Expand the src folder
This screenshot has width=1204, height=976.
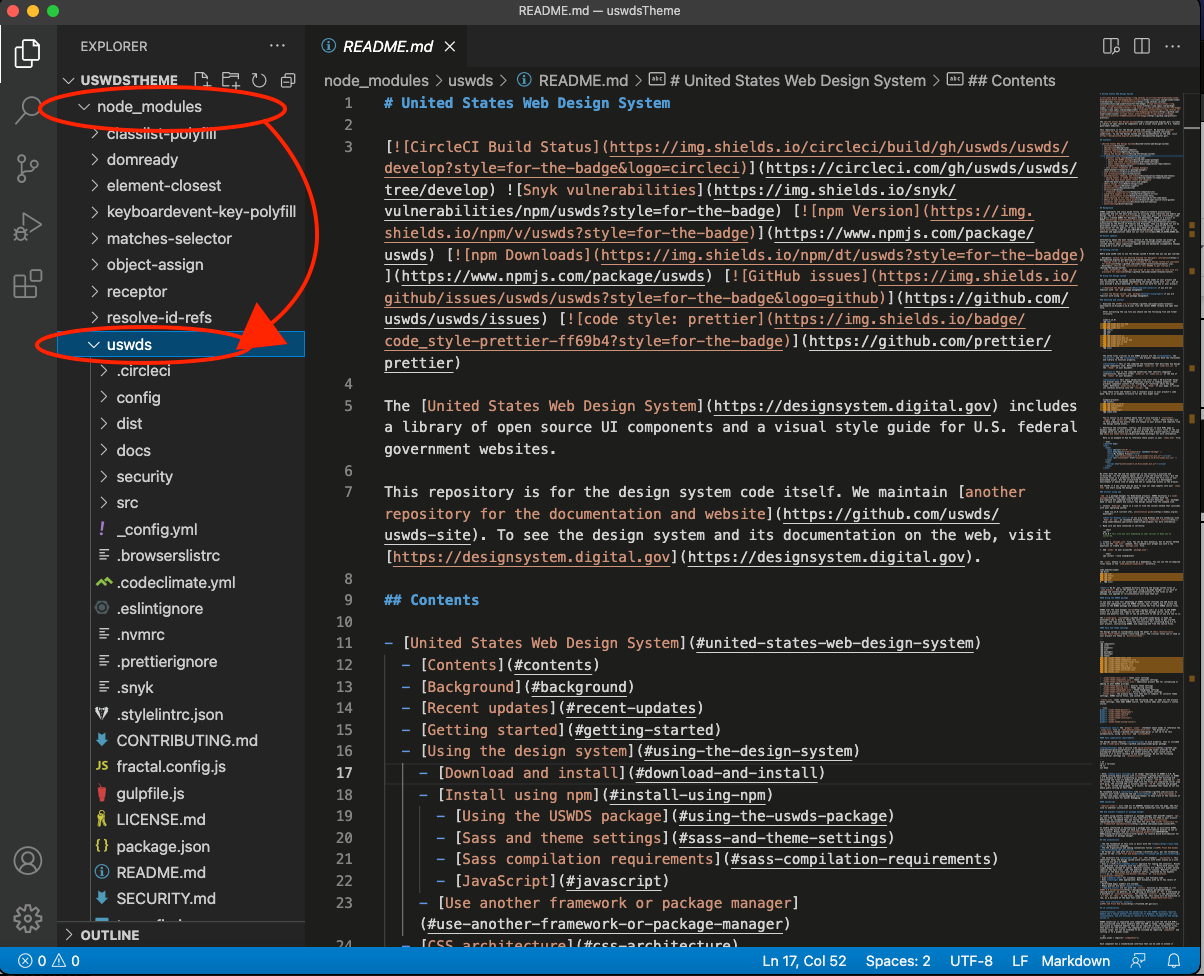[x=181, y=503]
